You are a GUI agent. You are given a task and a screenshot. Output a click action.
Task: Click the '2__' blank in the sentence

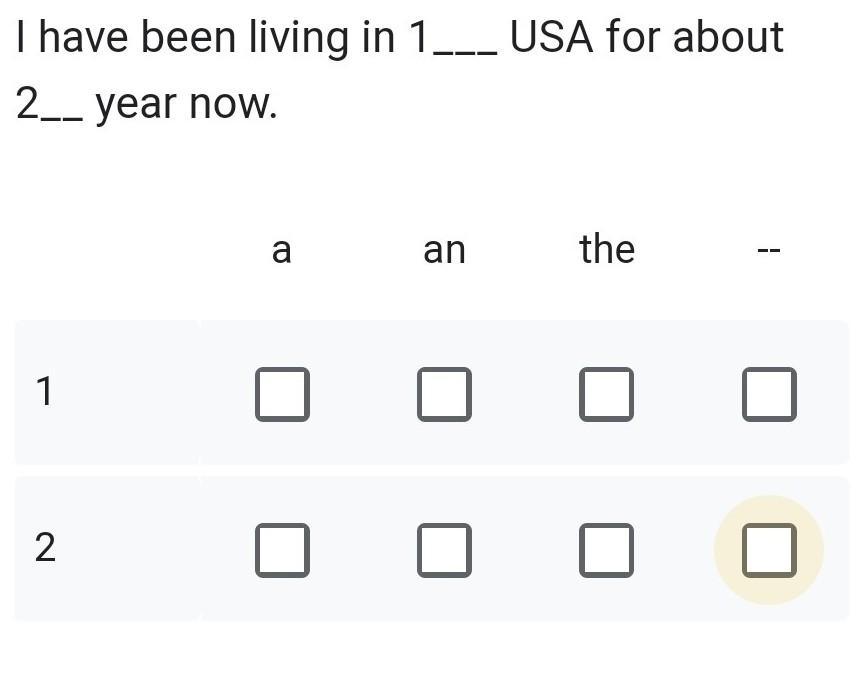(x=49, y=103)
